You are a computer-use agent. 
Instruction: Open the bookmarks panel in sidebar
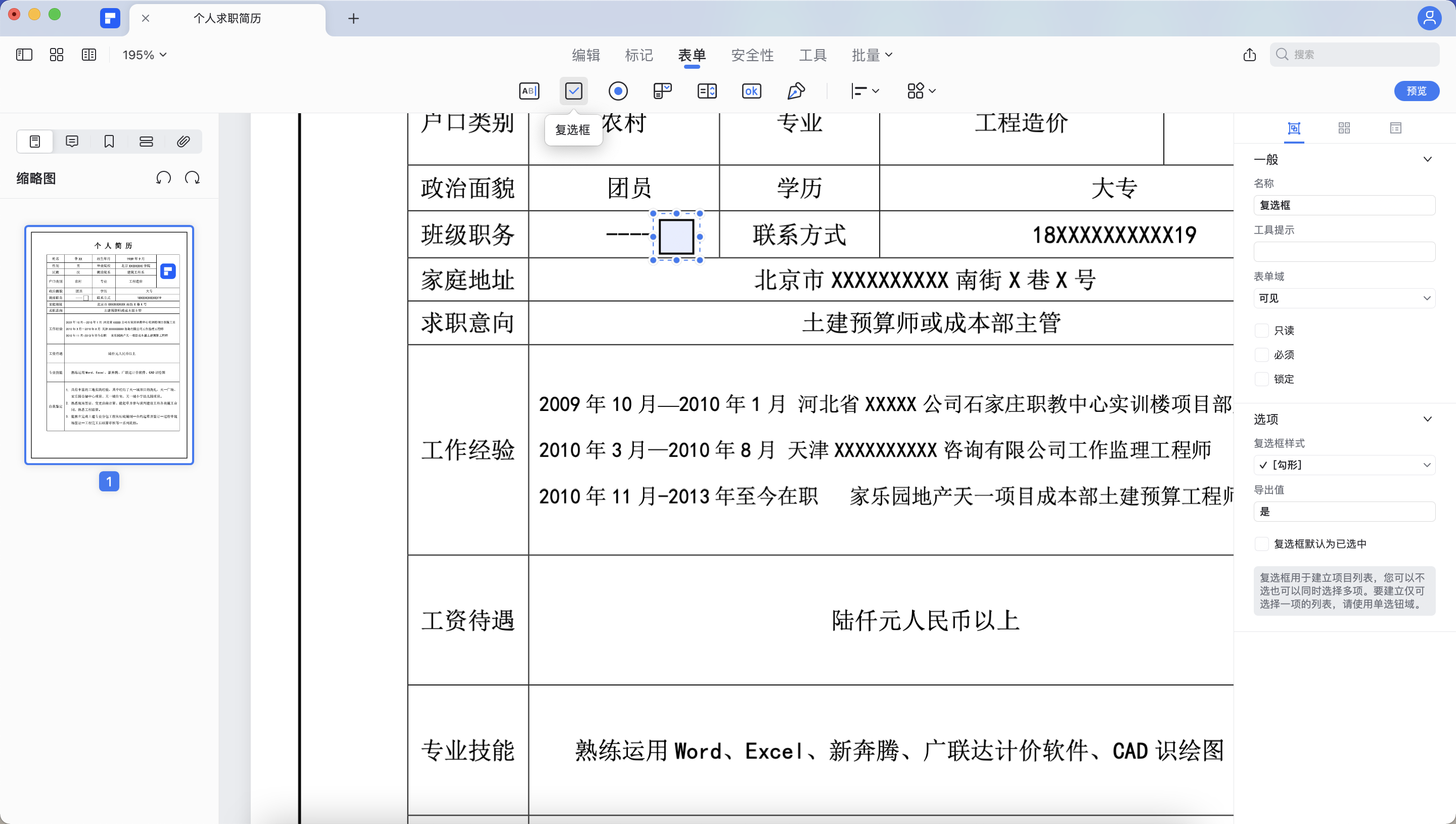click(x=109, y=142)
